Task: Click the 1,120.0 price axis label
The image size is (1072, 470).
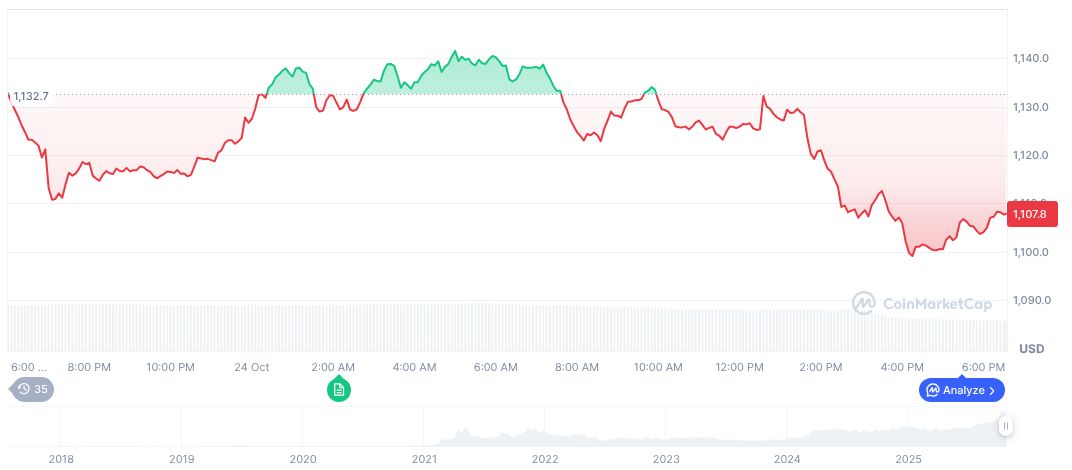Action: pos(1030,156)
